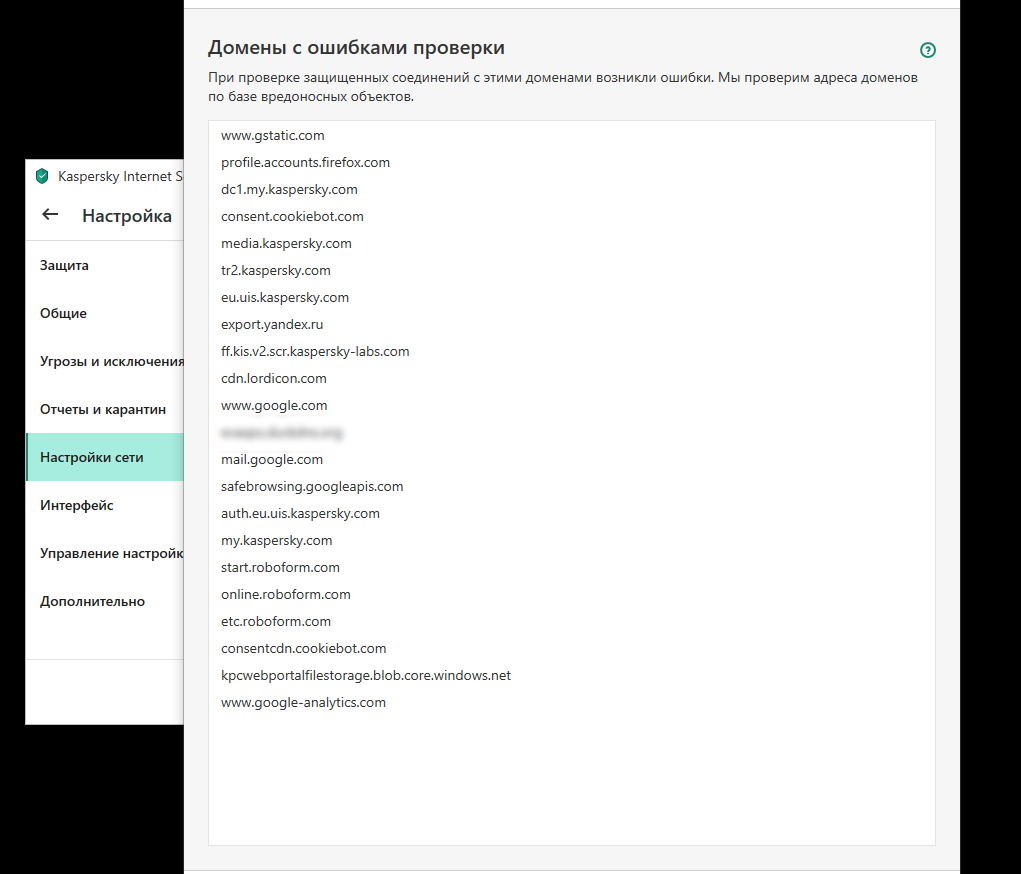Select the www.google.com domain
The image size is (1021, 874).
point(572,406)
